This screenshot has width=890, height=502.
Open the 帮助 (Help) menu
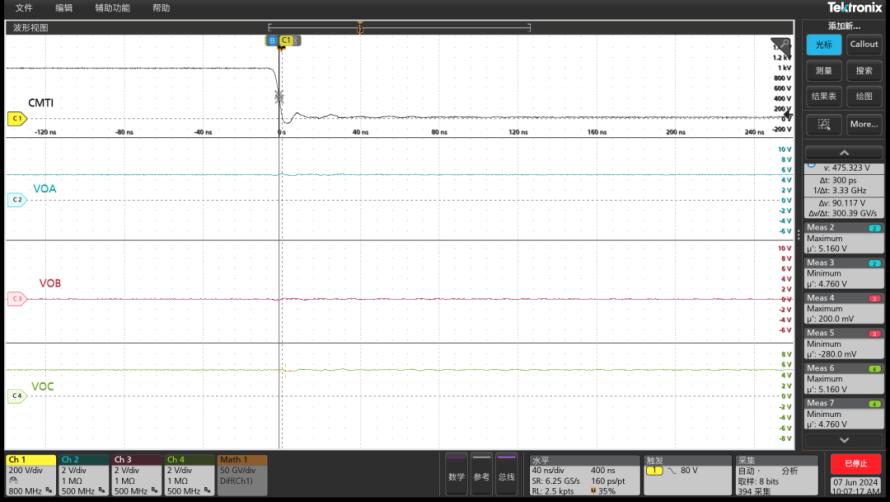click(x=161, y=8)
